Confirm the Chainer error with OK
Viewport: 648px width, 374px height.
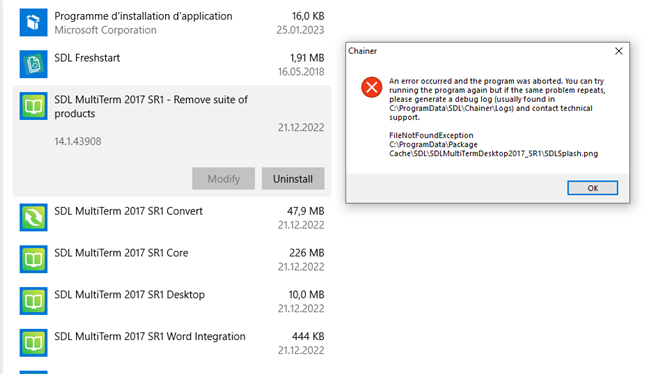tap(593, 188)
